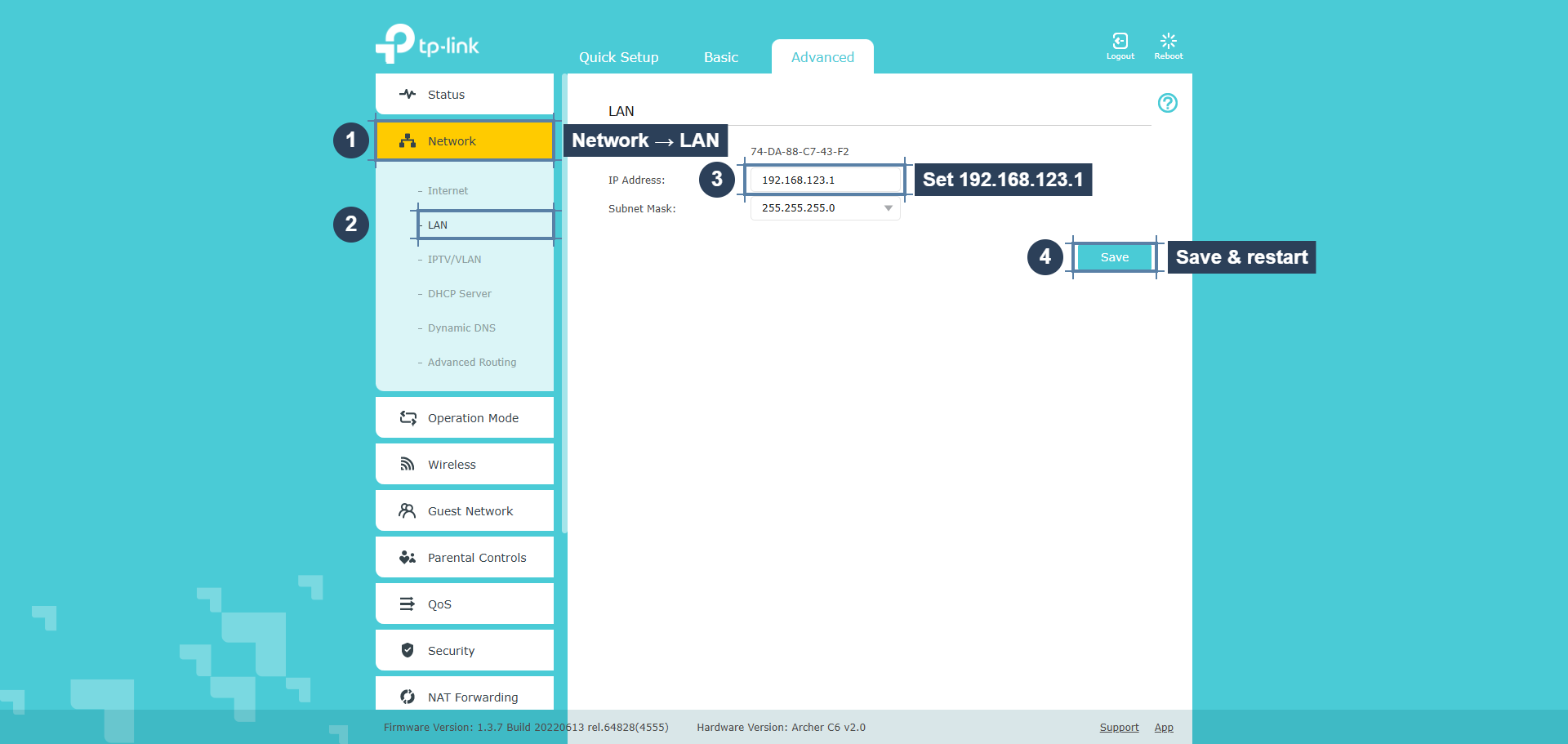This screenshot has height=744, width=1568.
Task: Open the help question mark icon
Action: tap(1167, 103)
